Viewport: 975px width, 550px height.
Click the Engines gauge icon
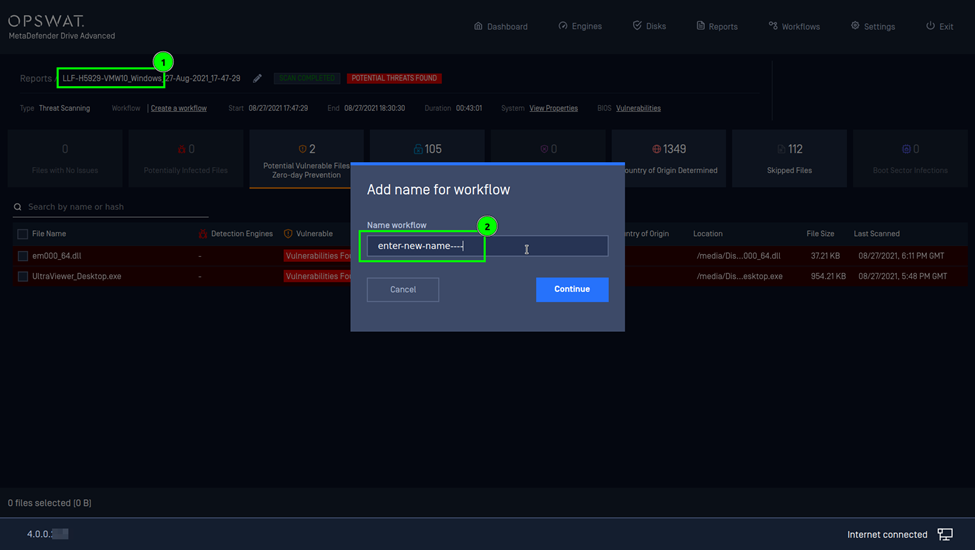(563, 26)
